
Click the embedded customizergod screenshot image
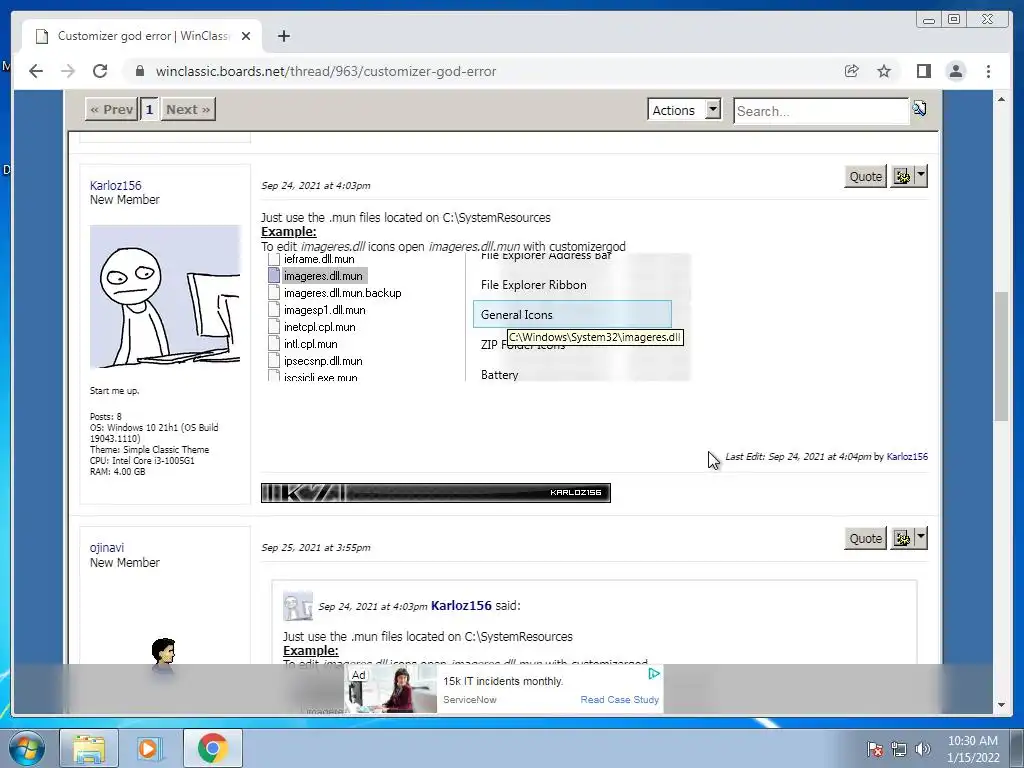[x=475, y=317]
